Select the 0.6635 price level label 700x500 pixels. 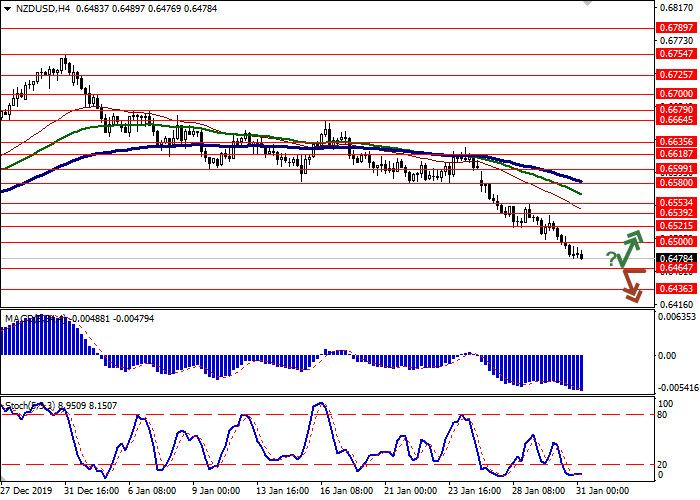click(x=676, y=142)
